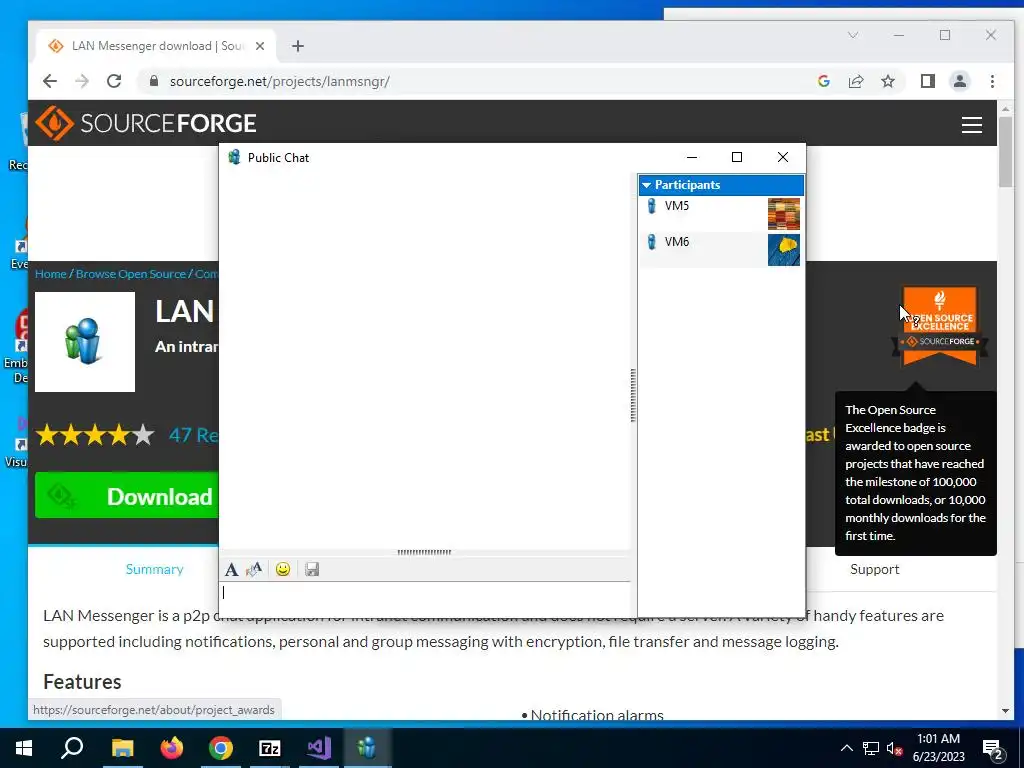Reload the SourceForge page

click(114, 81)
